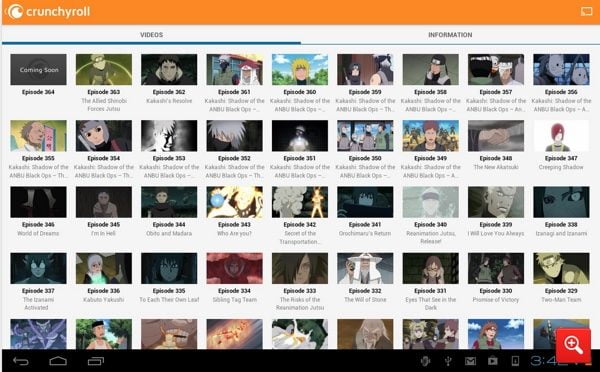Open Episode 338 thumbnail

point(561,202)
